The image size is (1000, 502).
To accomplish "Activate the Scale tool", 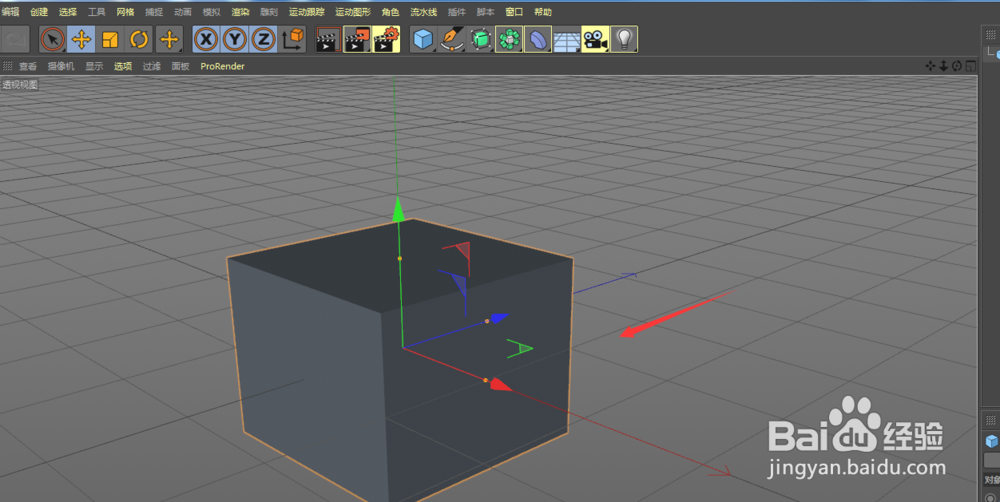I will [110, 40].
